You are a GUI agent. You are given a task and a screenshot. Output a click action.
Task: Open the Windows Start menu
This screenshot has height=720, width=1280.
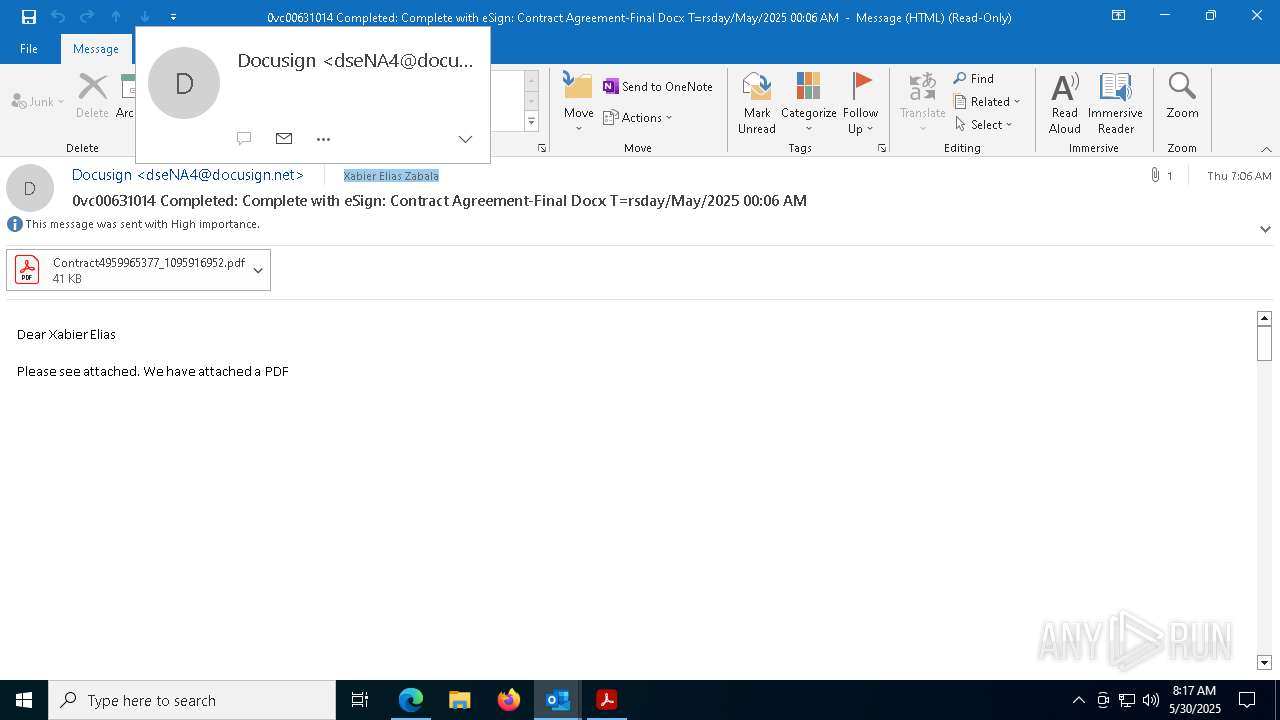tap(24, 700)
